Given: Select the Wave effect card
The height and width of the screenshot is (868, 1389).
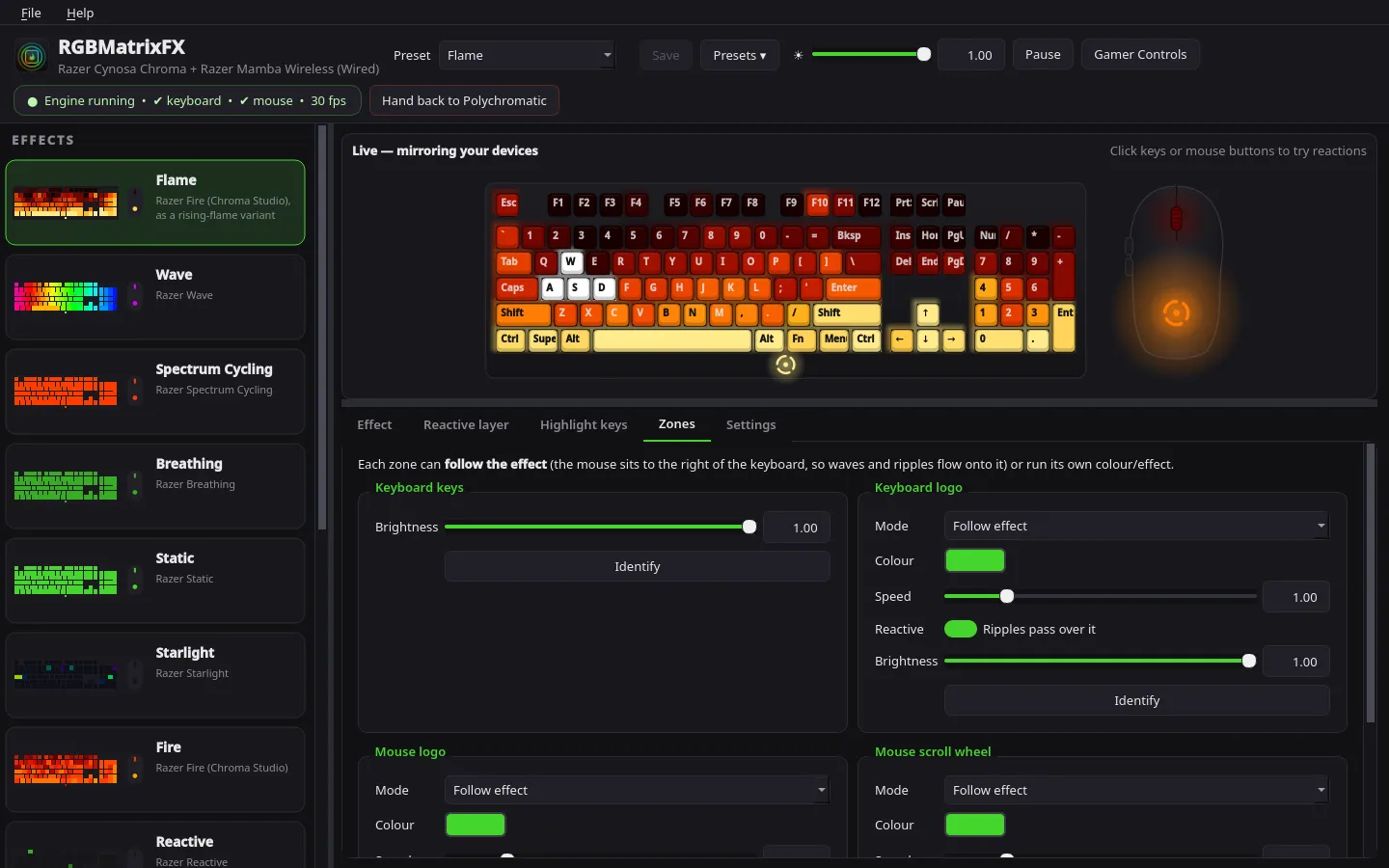Looking at the screenshot, I should pos(155,296).
